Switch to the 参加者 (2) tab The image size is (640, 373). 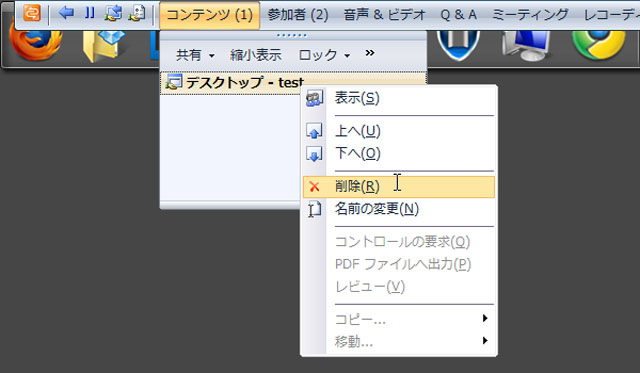tap(298, 15)
